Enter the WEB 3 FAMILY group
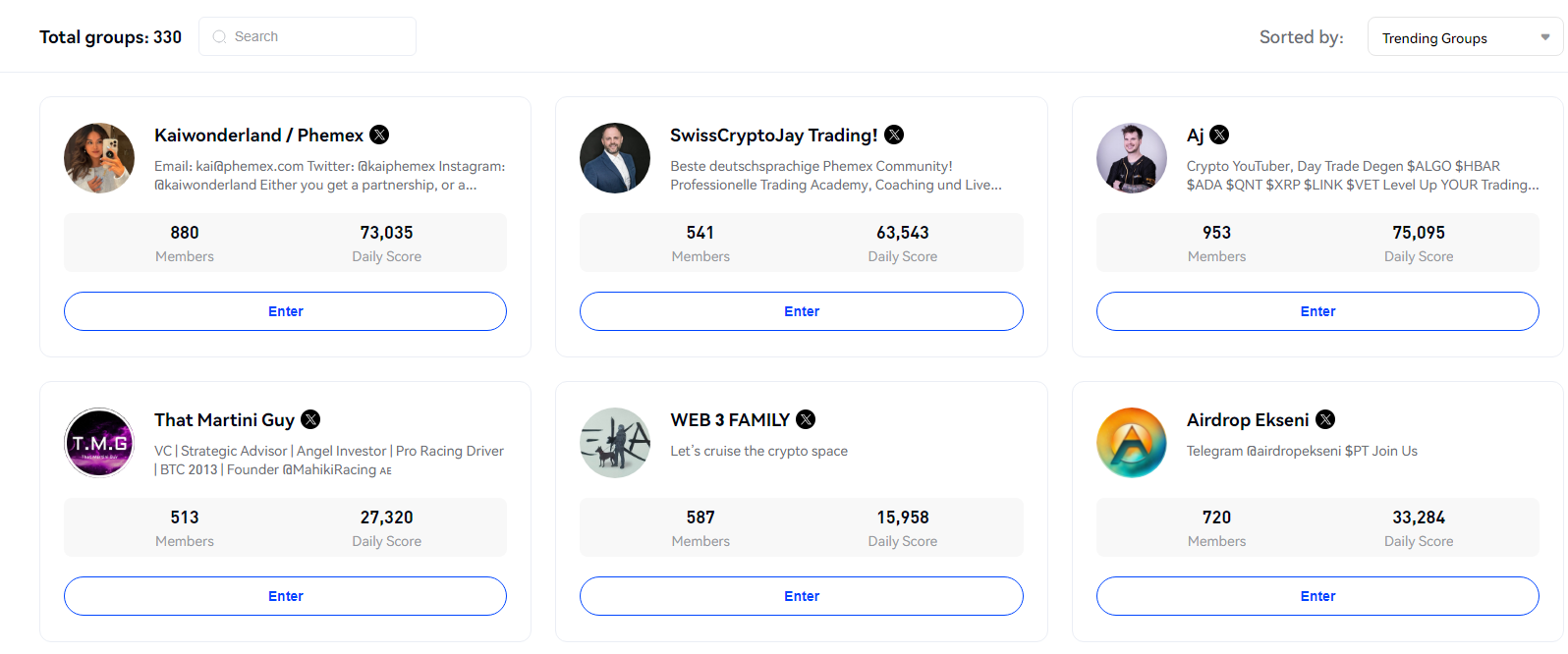Viewport: 1568px width, 654px height. point(802,595)
